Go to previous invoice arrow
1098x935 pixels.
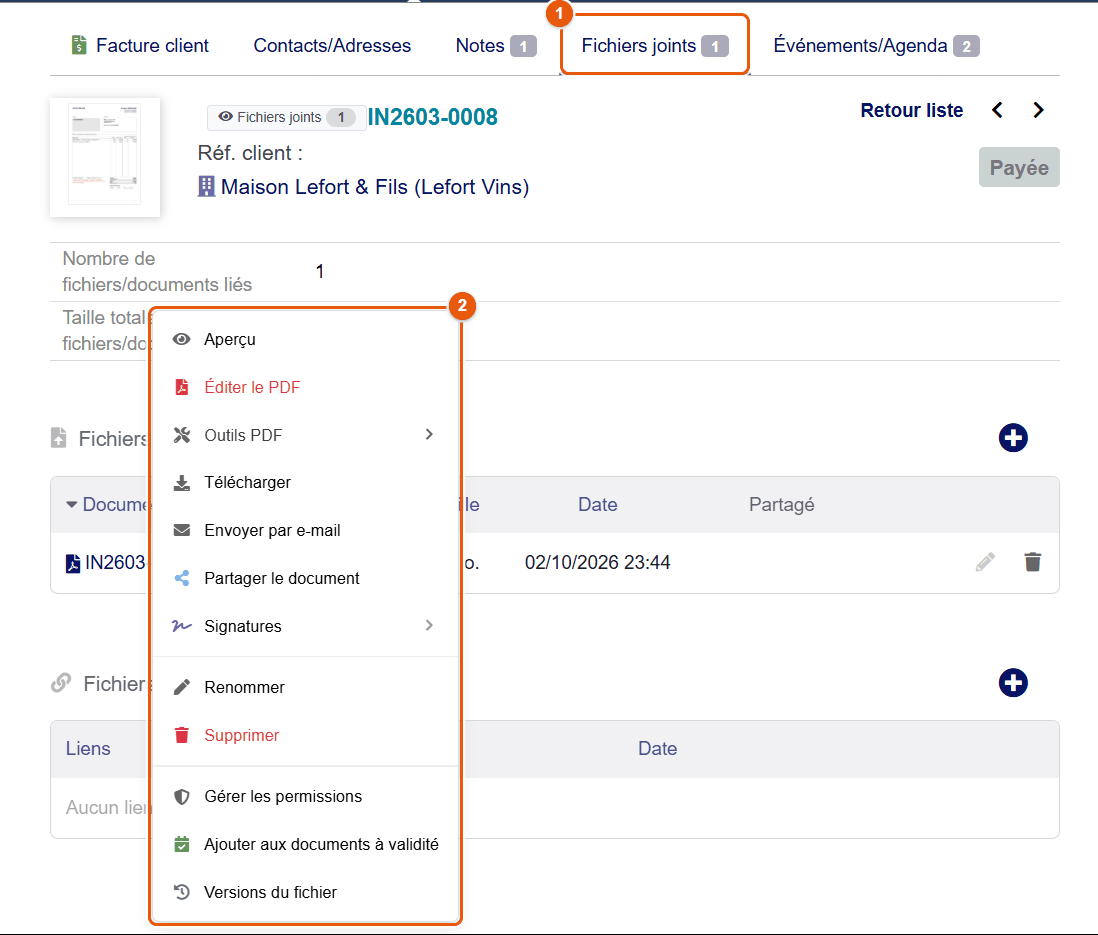(997, 110)
